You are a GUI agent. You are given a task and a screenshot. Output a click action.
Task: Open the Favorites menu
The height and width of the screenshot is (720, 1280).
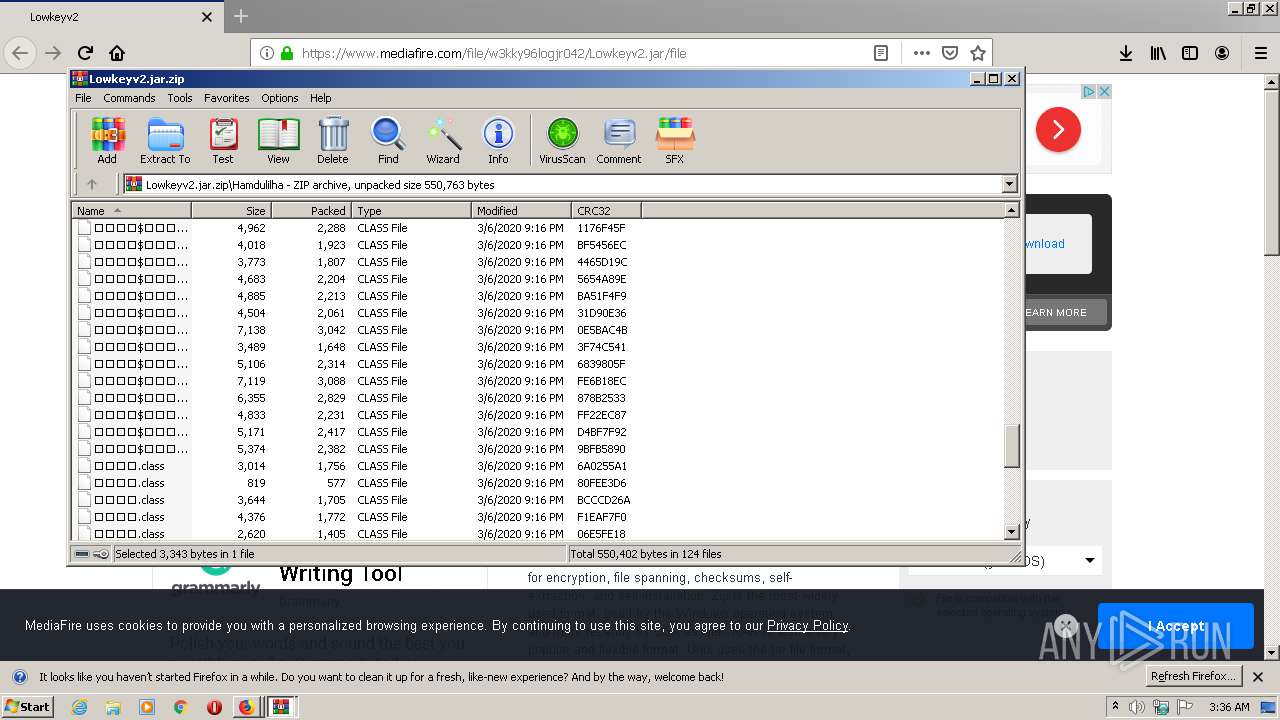pyautogui.click(x=227, y=98)
